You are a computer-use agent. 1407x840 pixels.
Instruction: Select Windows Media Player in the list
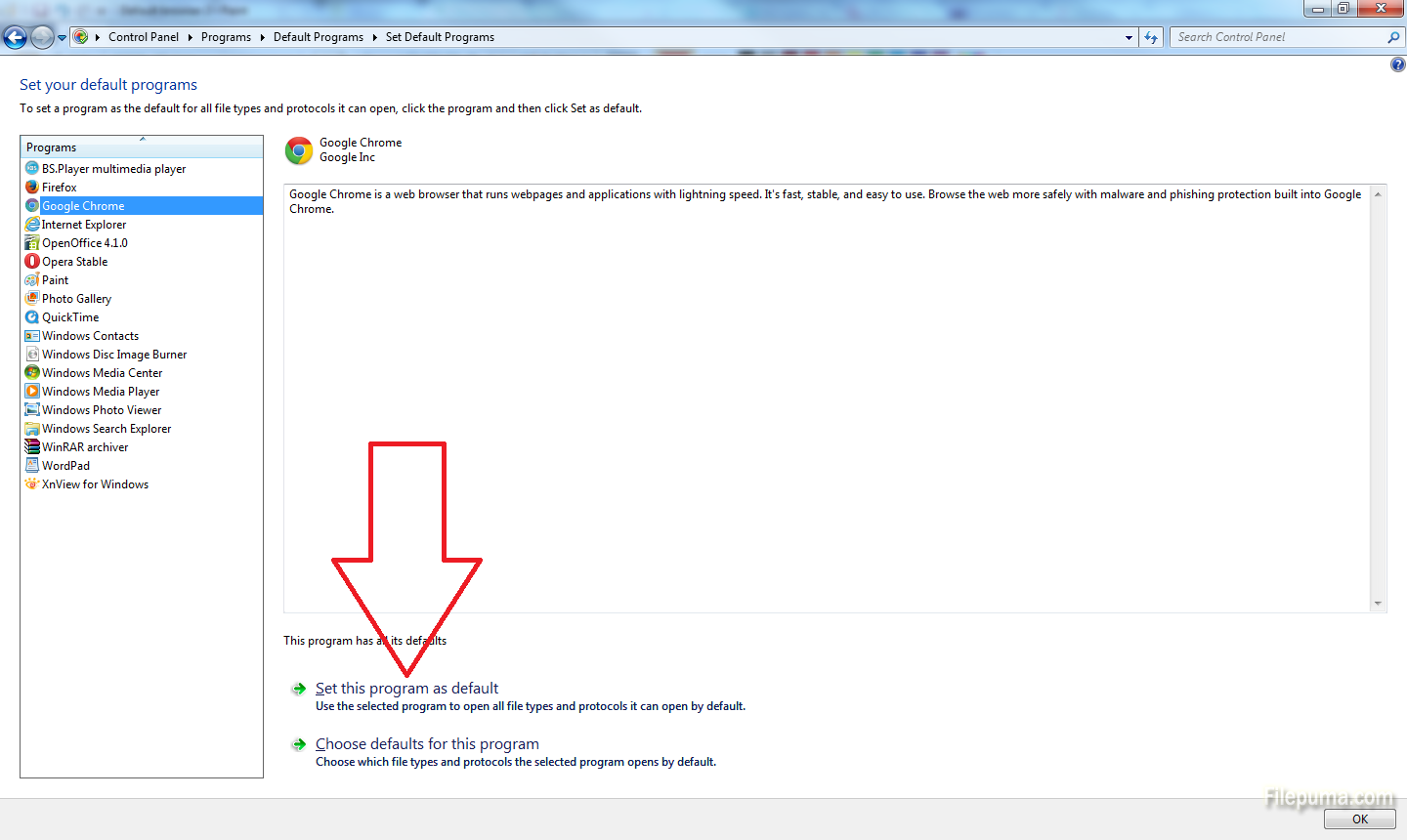point(142,392)
